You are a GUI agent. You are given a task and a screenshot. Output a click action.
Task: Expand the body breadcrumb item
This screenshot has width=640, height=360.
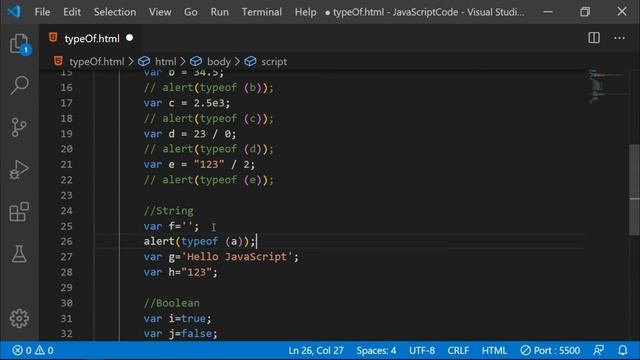tap(218, 62)
